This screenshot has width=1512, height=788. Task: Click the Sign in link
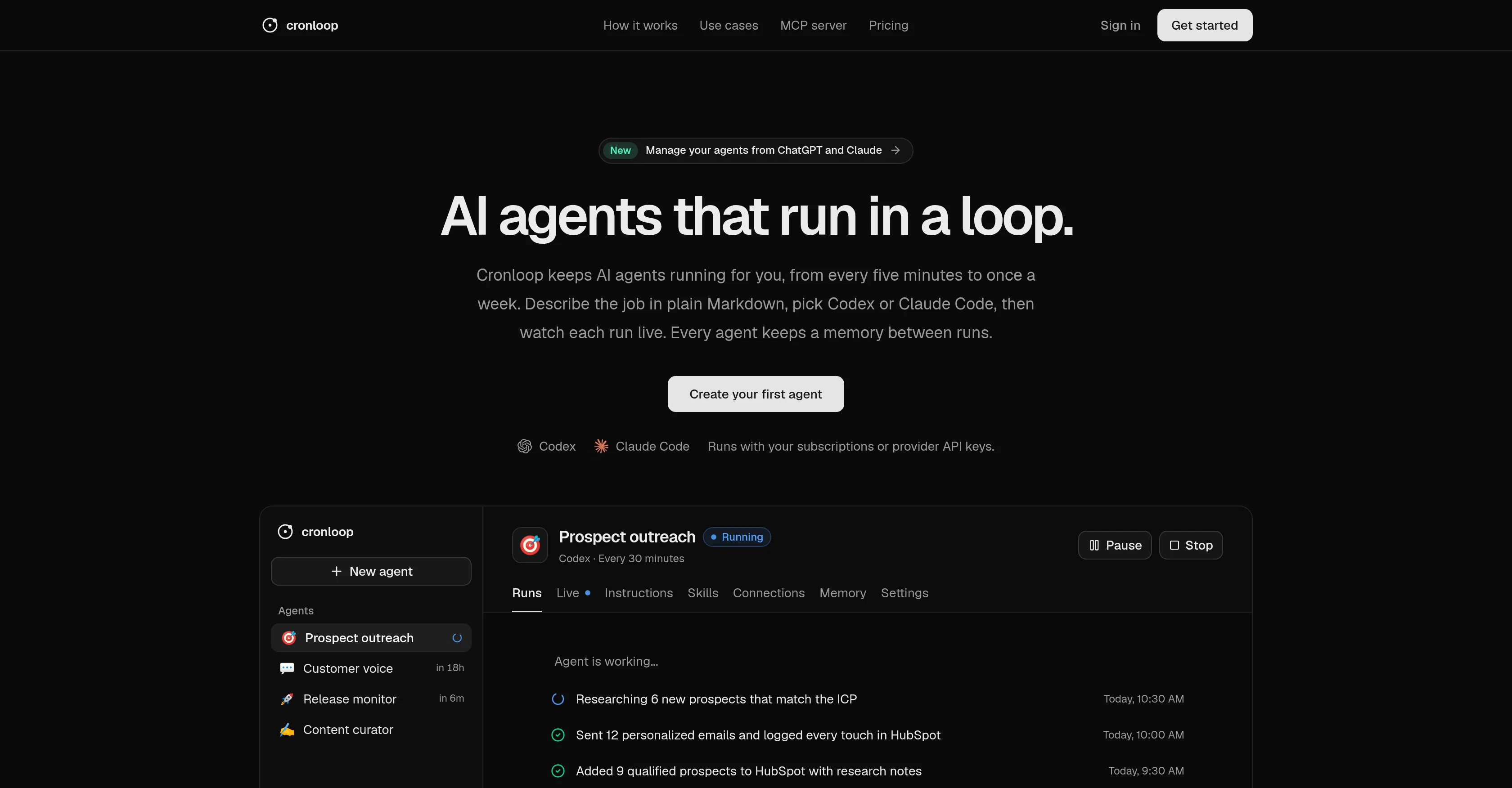pyautogui.click(x=1120, y=25)
